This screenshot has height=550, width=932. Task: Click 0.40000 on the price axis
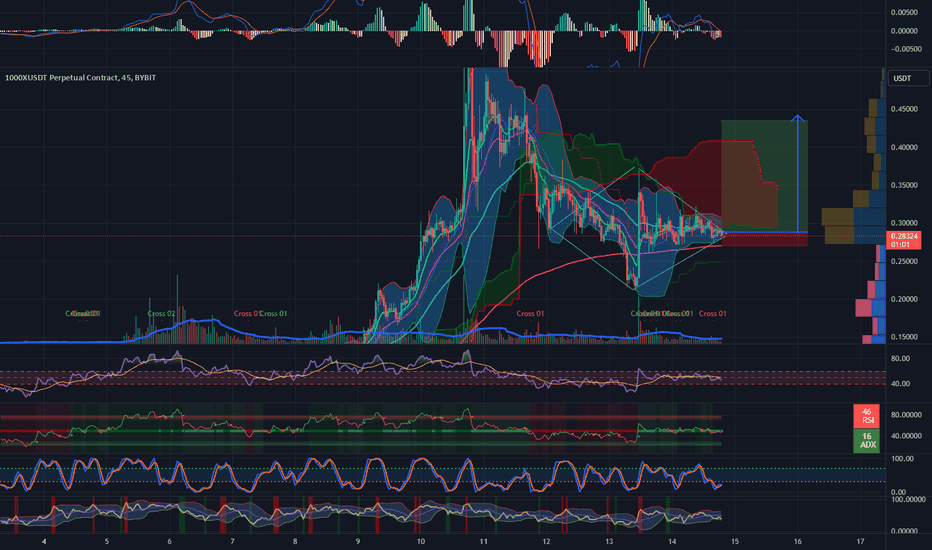(904, 147)
